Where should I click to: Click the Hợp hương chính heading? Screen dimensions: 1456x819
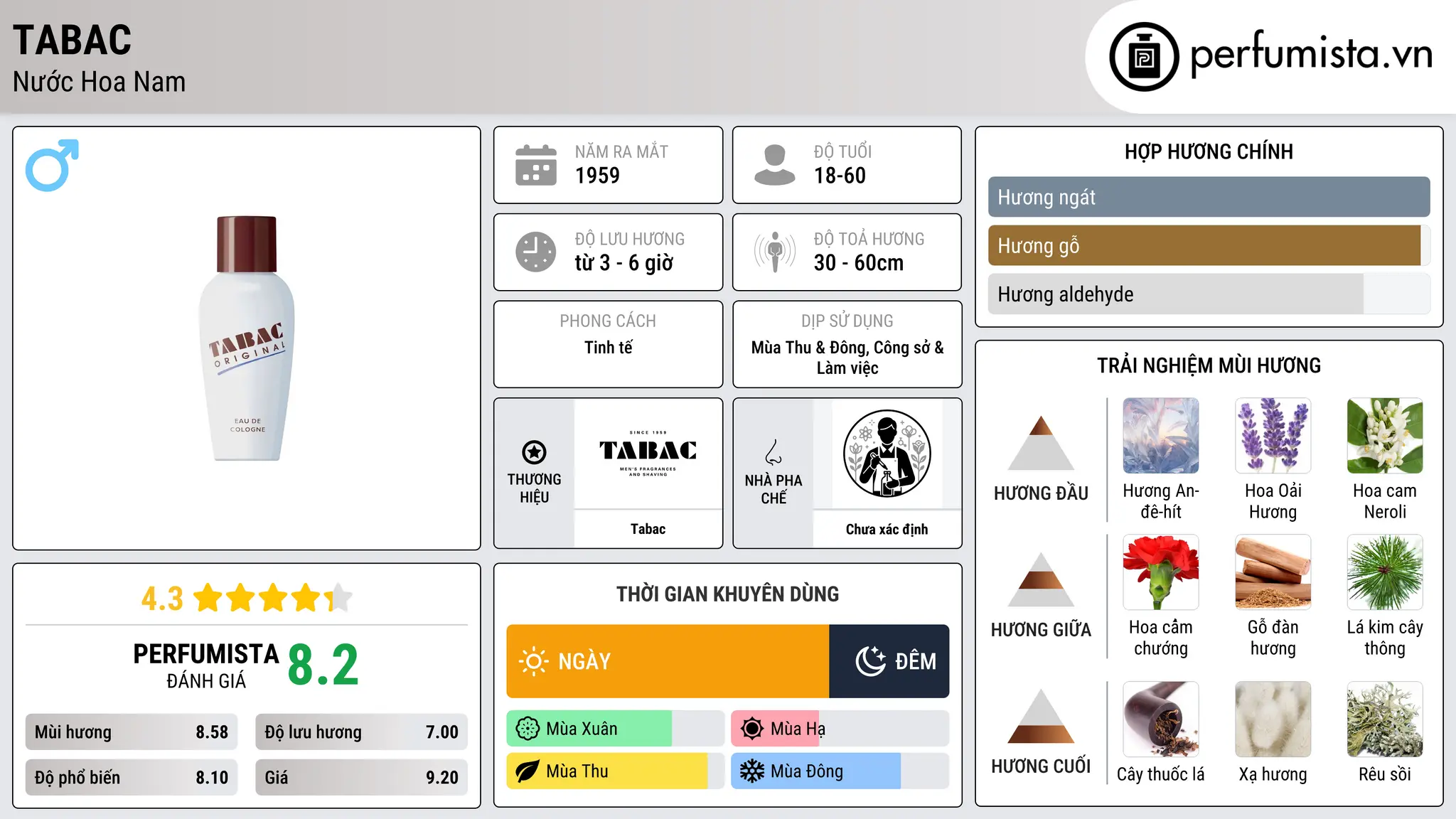coord(1209,151)
